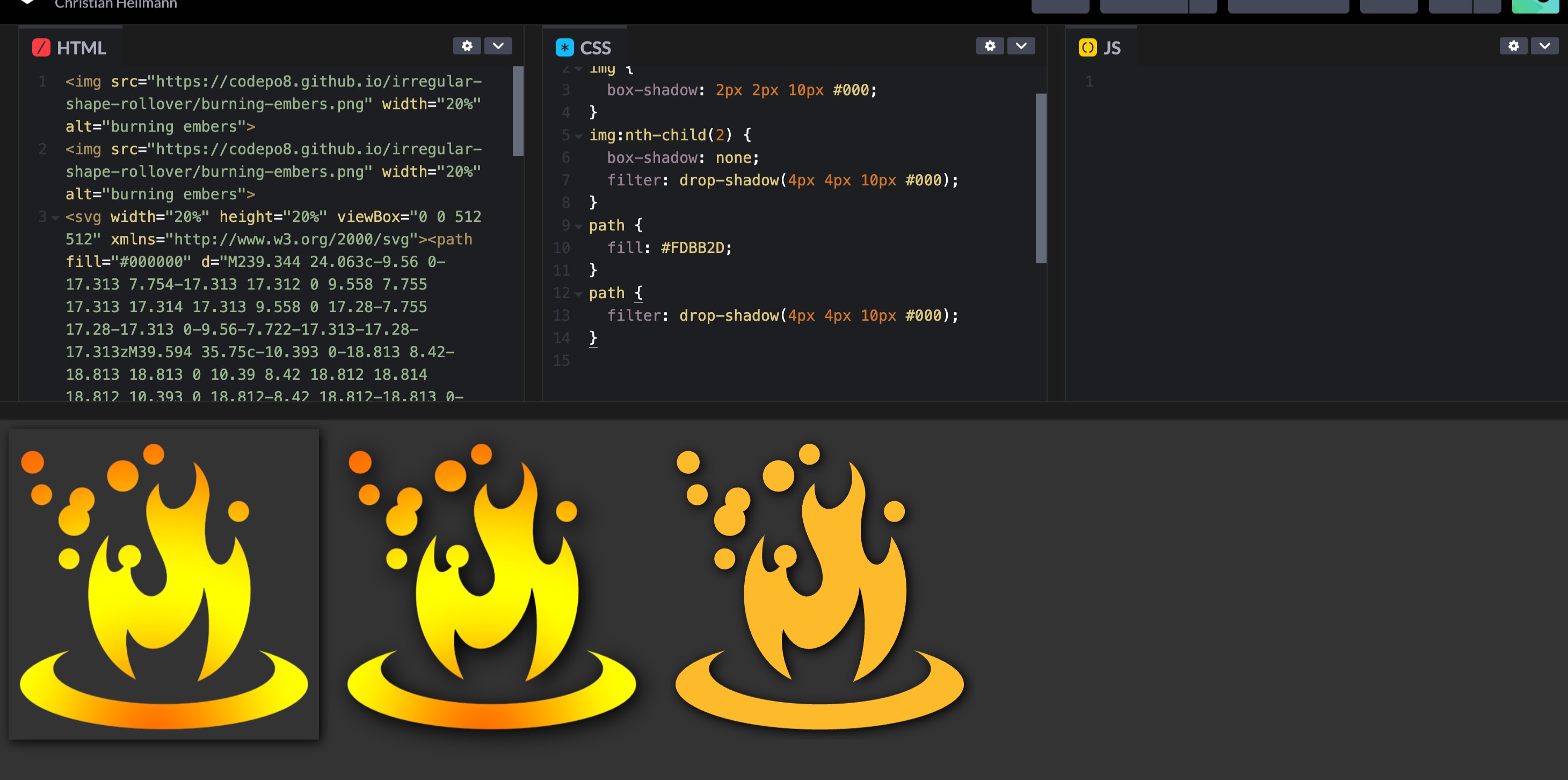
Task: Open author Christian Heilmann's profile link
Action: click(115, 5)
